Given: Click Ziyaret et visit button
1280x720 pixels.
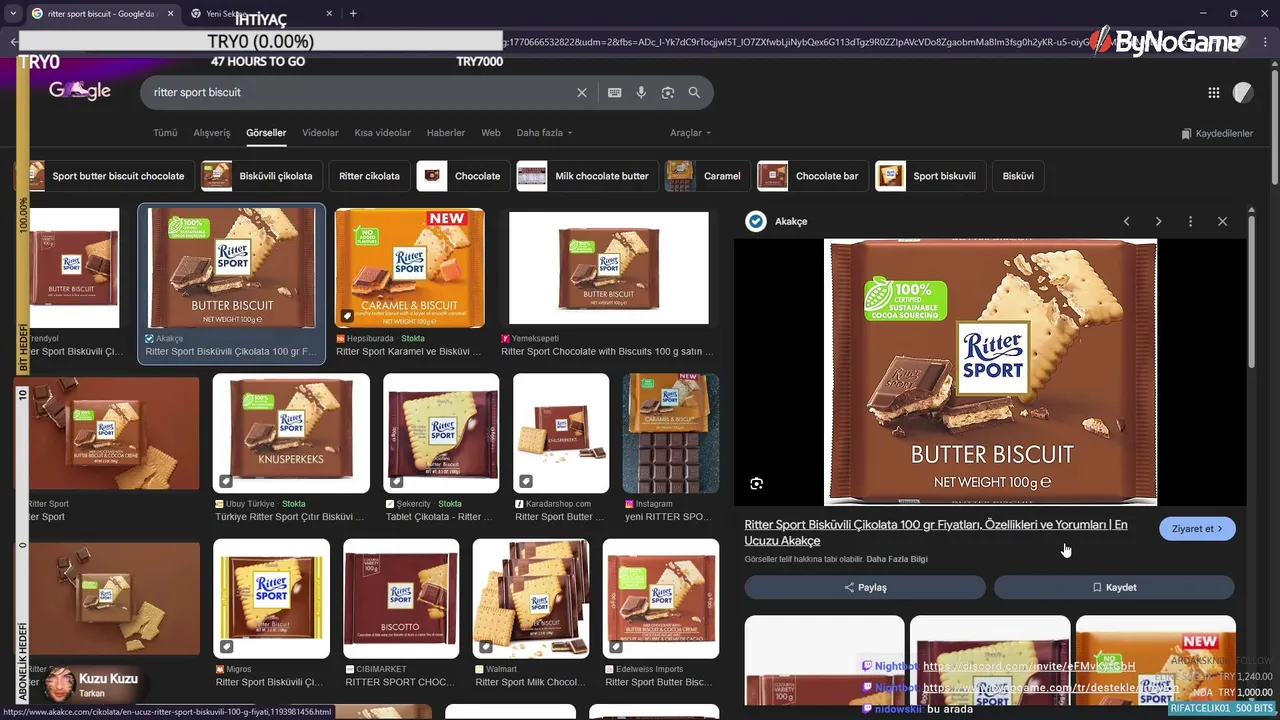Looking at the screenshot, I should pyautogui.click(x=1197, y=528).
